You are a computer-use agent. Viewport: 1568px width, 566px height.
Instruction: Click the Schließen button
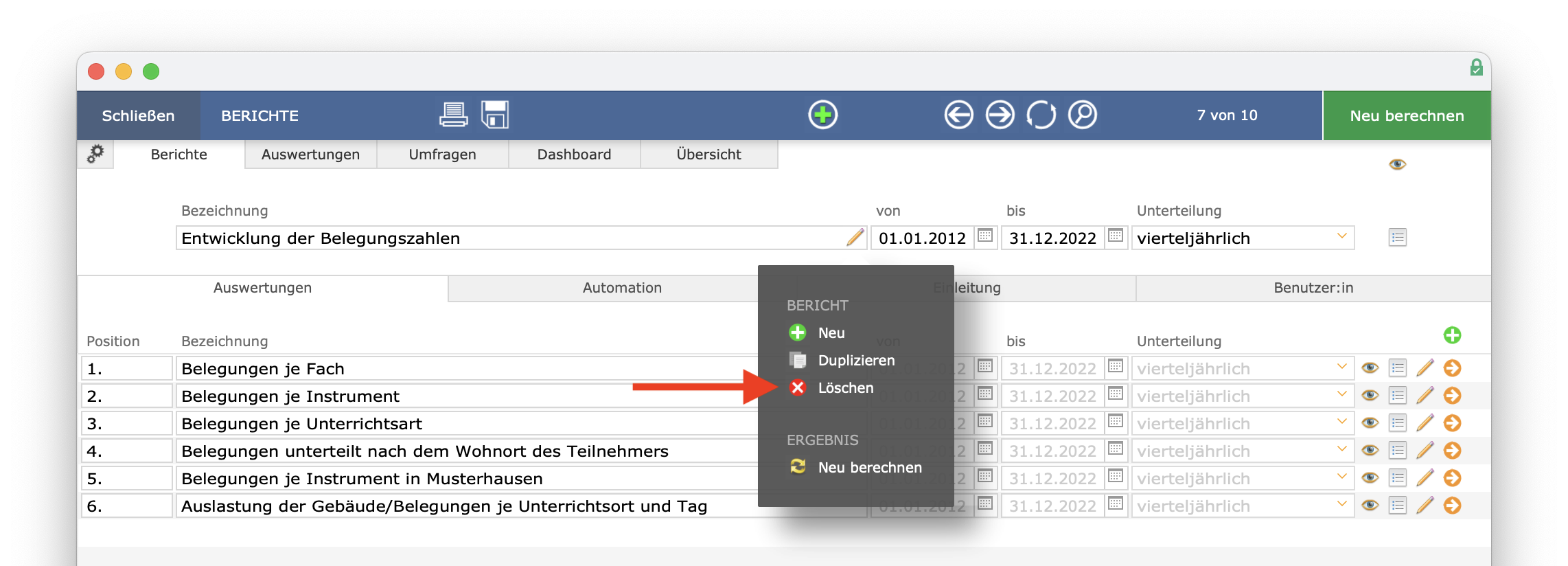click(138, 115)
